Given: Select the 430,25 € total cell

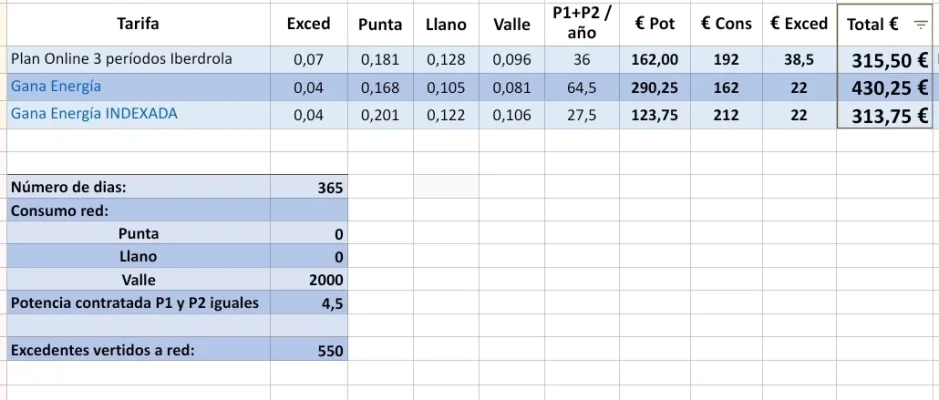Looking at the screenshot, I should tap(885, 87).
